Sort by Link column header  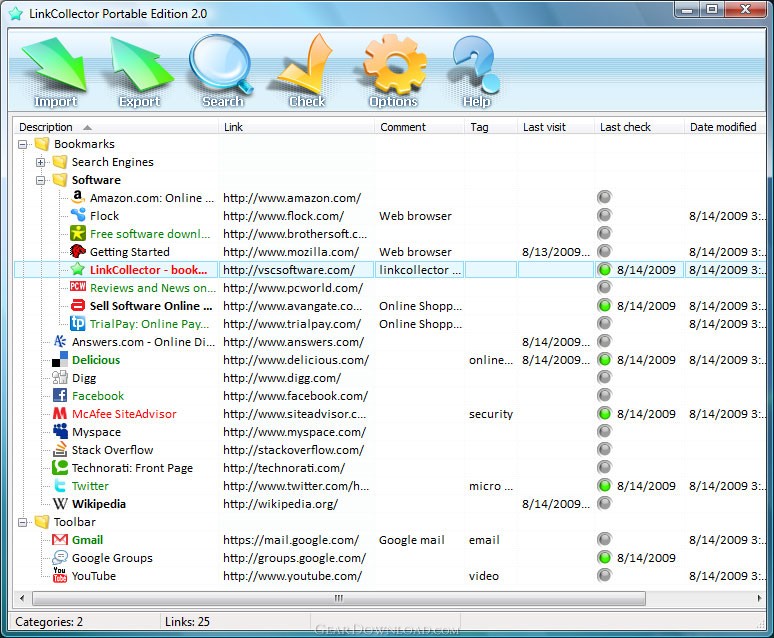[296, 127]
